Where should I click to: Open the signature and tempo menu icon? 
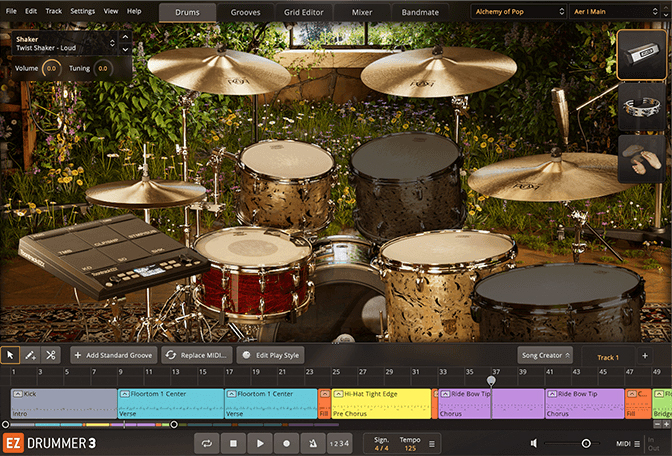[432, 444]
